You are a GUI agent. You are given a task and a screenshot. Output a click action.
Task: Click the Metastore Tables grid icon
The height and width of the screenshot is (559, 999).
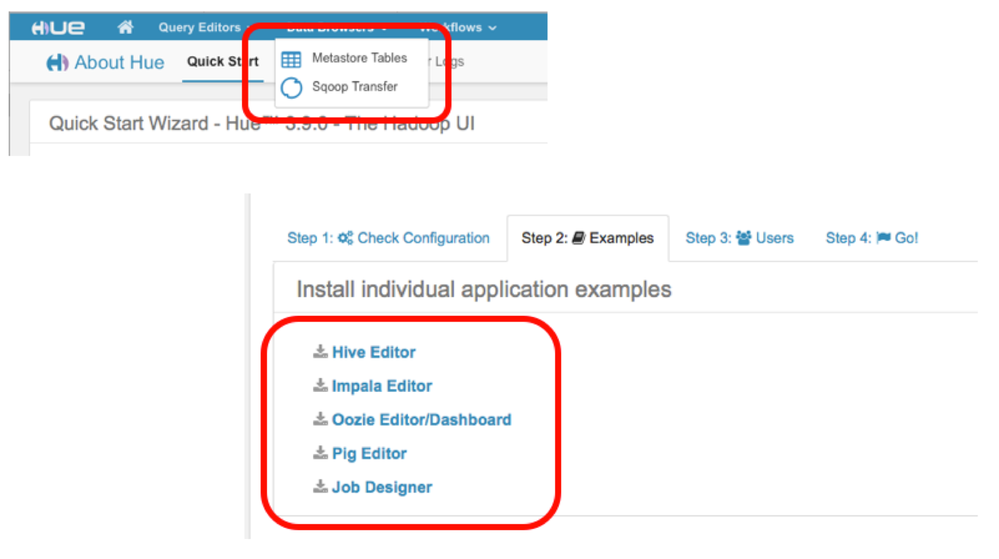pyautogui.click(x=291, y=59)
